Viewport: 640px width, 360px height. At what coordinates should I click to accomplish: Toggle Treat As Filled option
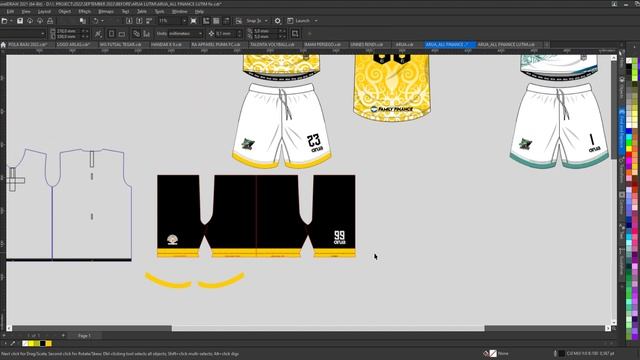[295, 33]
